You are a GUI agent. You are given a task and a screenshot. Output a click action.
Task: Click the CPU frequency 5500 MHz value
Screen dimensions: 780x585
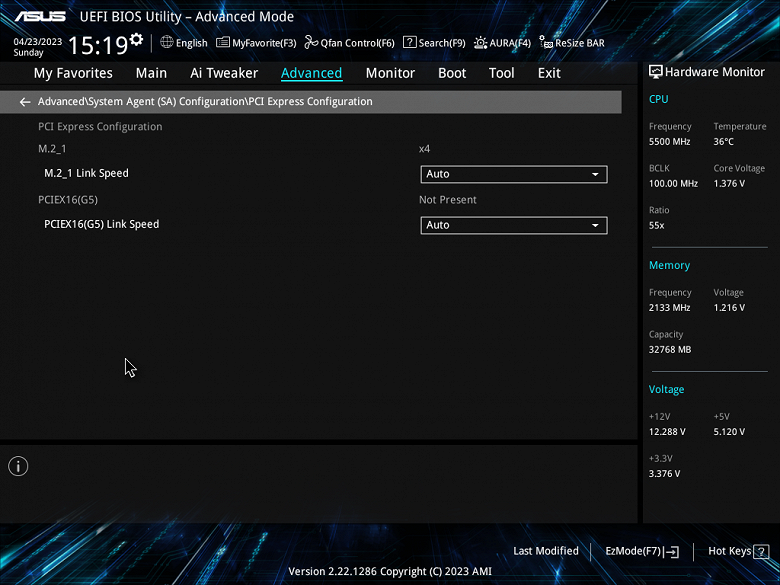(669, 142)
